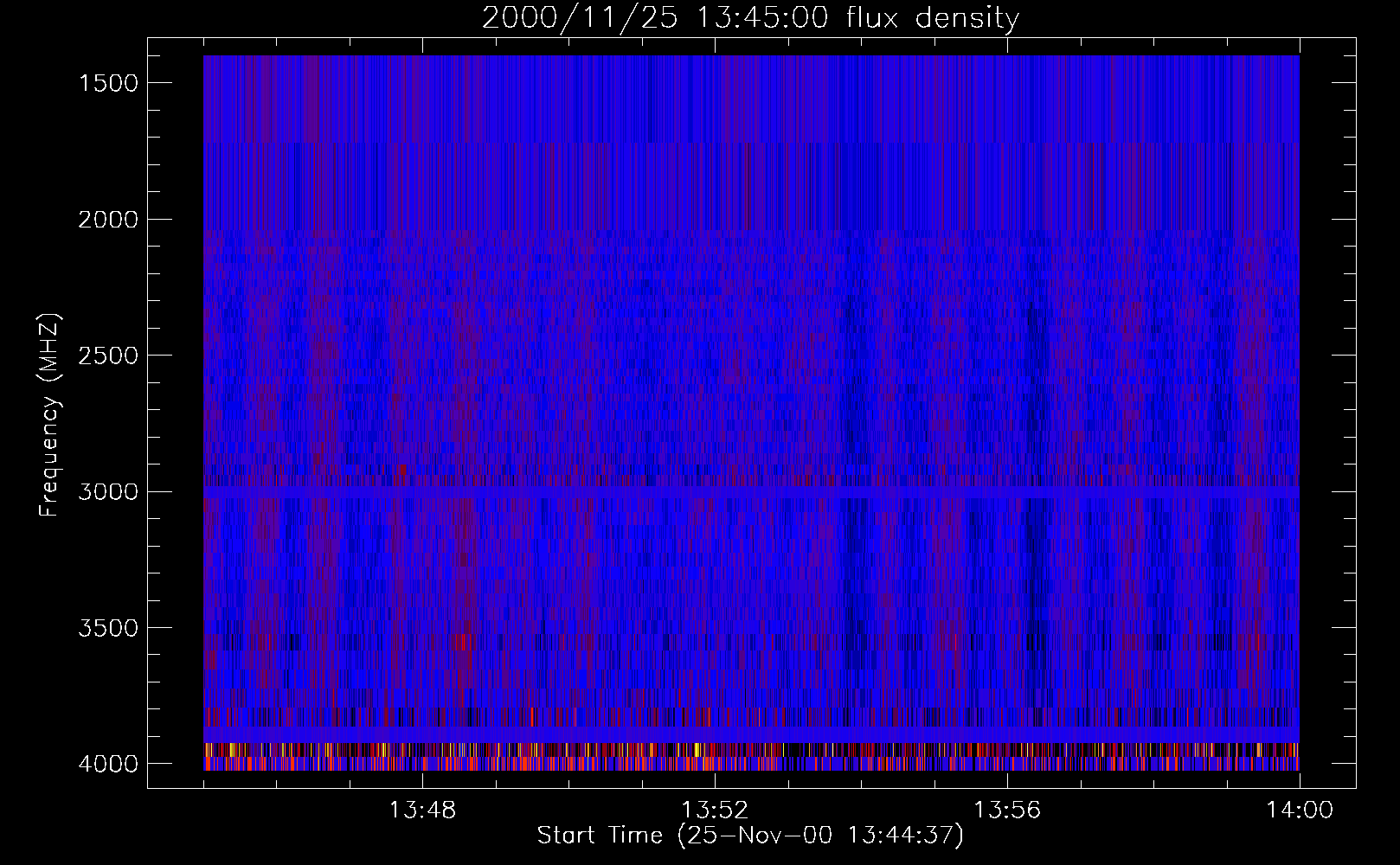Select the 2500 frequency axis label
Screen dimensions: 1400x865
point(108,356)
